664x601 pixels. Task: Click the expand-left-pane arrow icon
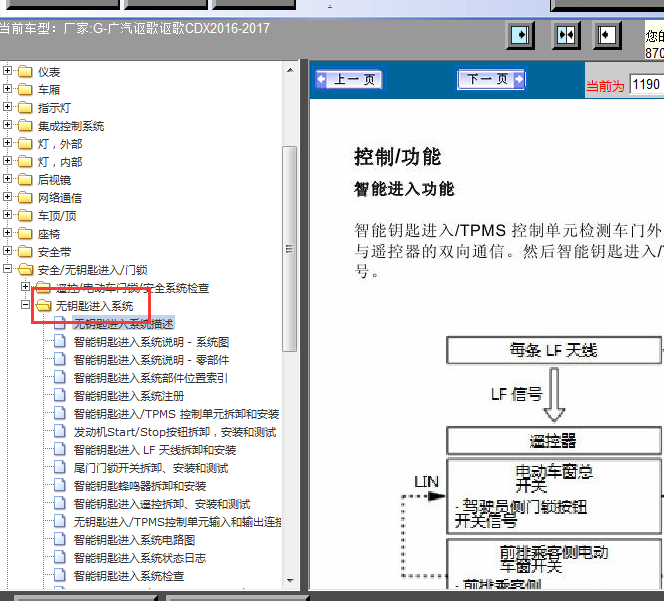tap(520, 35)
